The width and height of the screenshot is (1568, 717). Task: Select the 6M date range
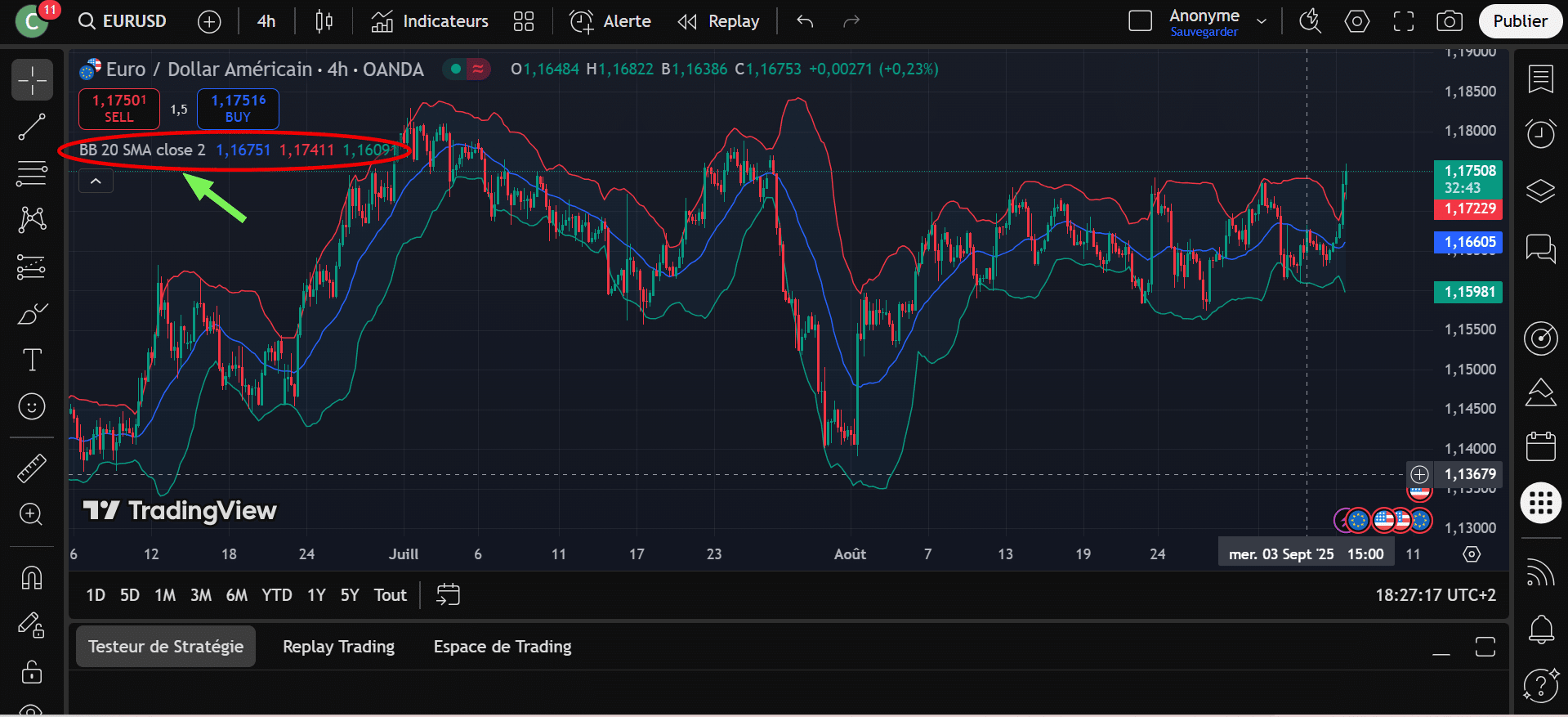[x=236, y=595]
